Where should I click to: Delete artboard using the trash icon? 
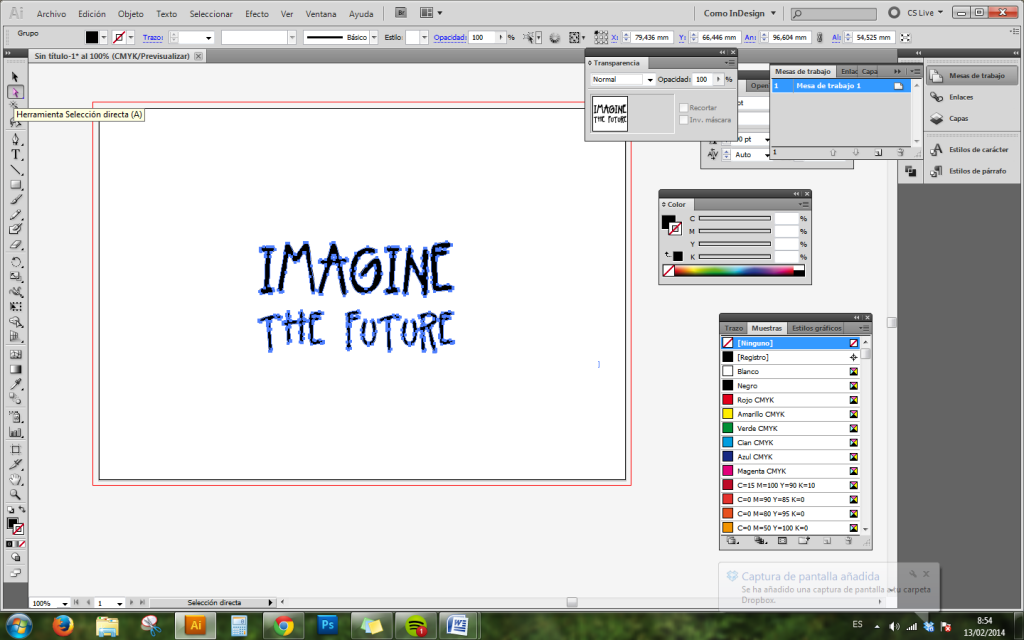pos(900,152)
